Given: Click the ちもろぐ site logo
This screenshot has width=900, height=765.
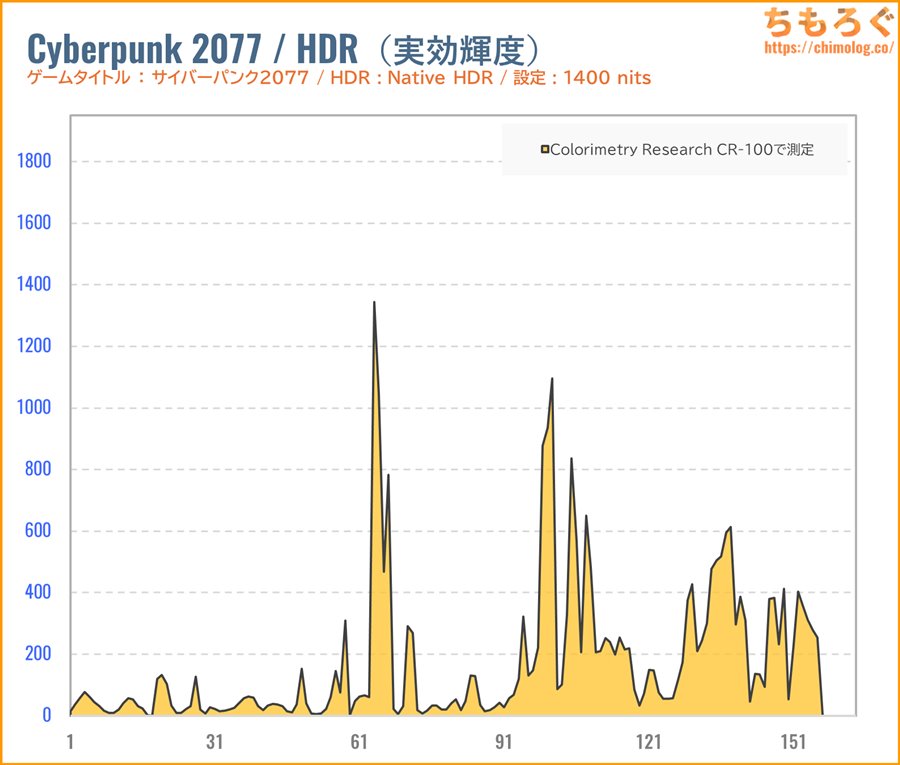Looking at the screenshot, I should click(828, 22).
